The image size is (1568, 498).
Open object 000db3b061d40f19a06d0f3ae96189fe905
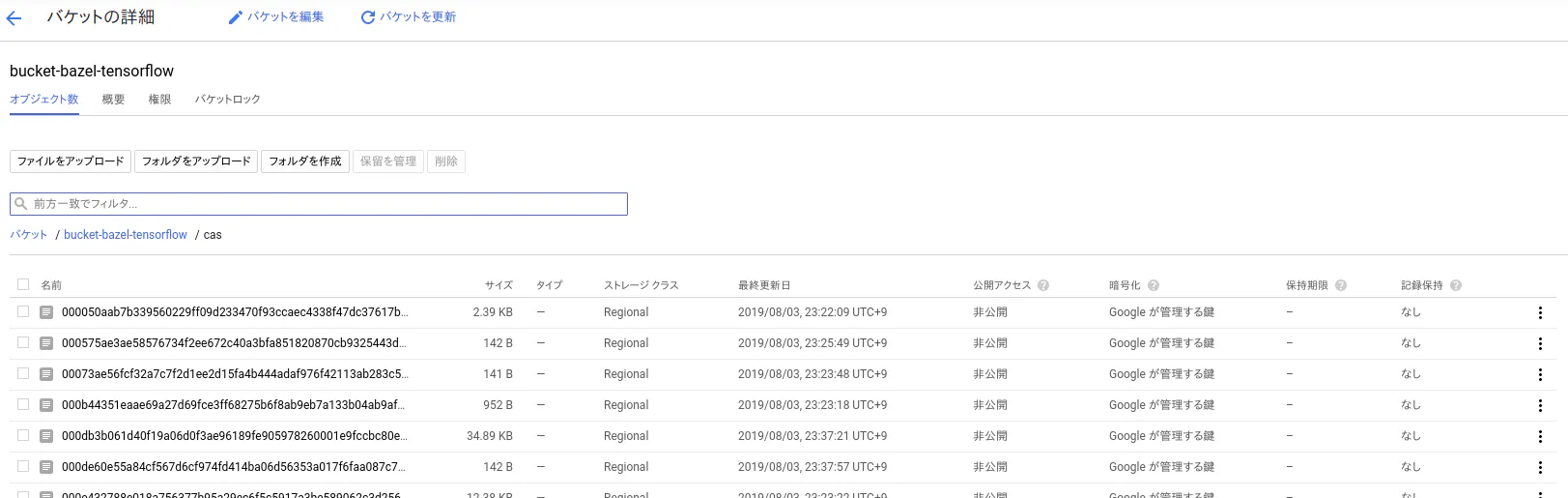(x=234, y=436)
